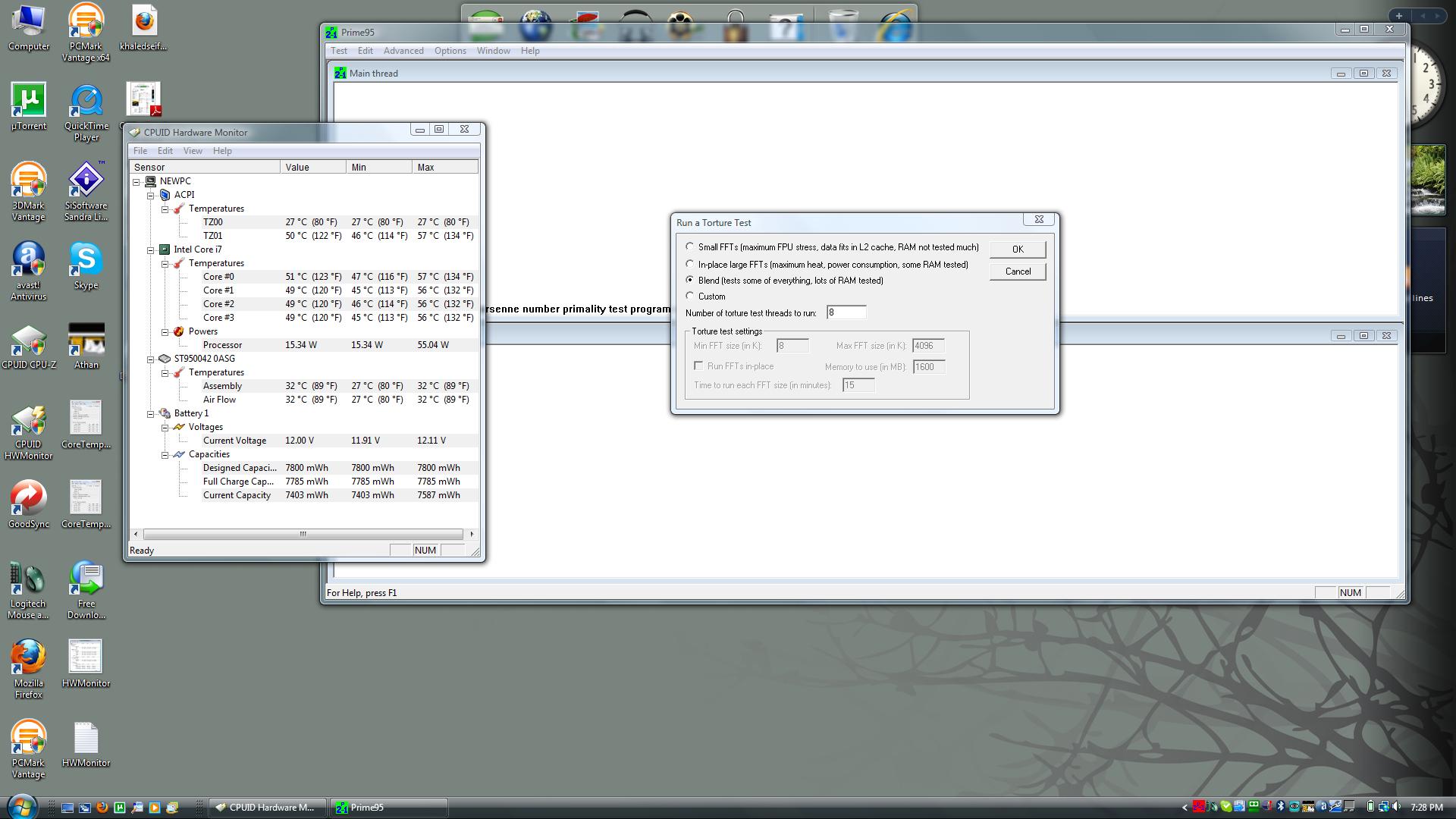Select In-place large FFTs radio option
The height and width of the screenshot is (819, 1456).
coord(689,265)
